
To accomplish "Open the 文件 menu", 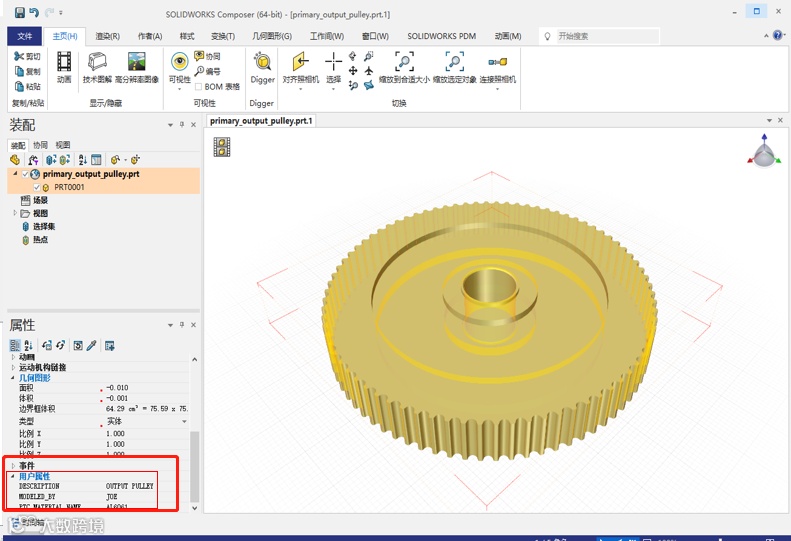I will (25, 36).
